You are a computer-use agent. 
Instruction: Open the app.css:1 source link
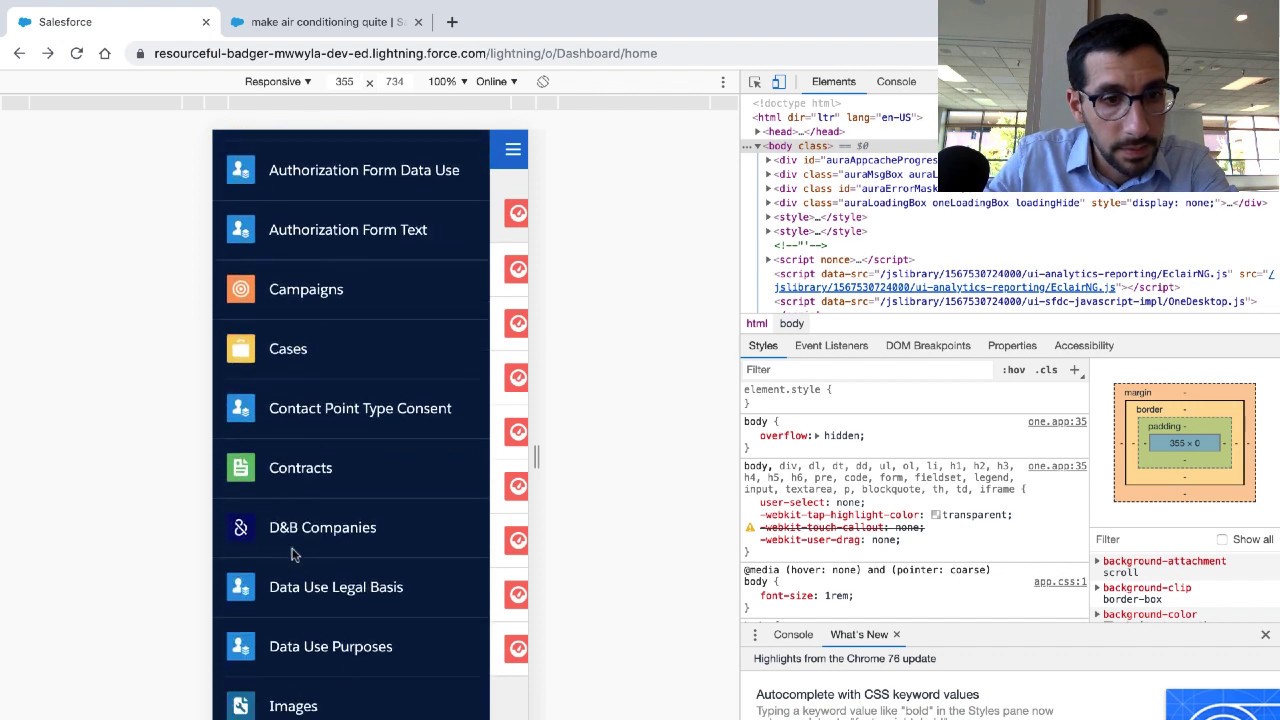pyautogui.click(x=1060, y=582)
